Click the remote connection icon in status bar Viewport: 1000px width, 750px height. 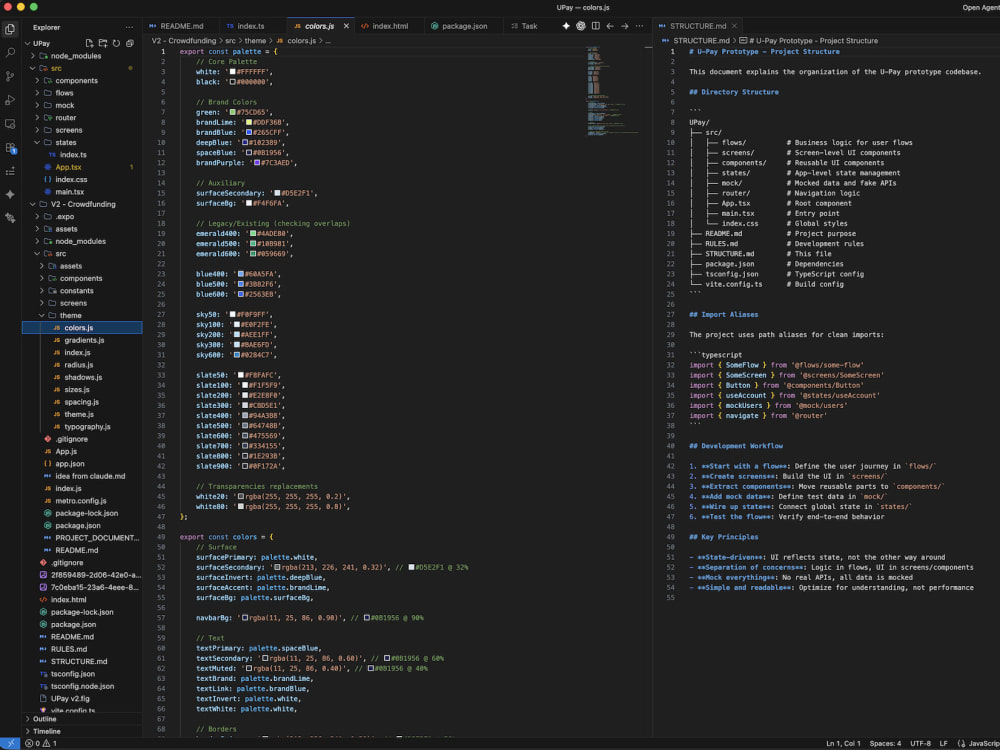click(10, 743)
